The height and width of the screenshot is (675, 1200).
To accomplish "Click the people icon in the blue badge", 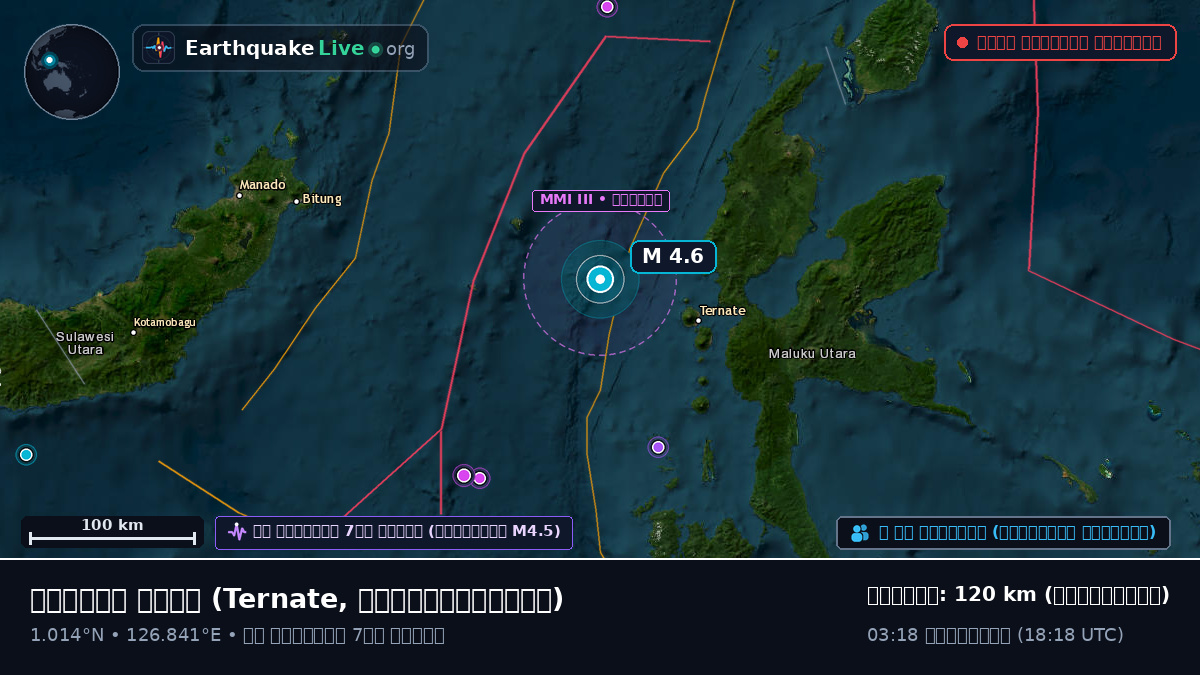I will point(860,533).
